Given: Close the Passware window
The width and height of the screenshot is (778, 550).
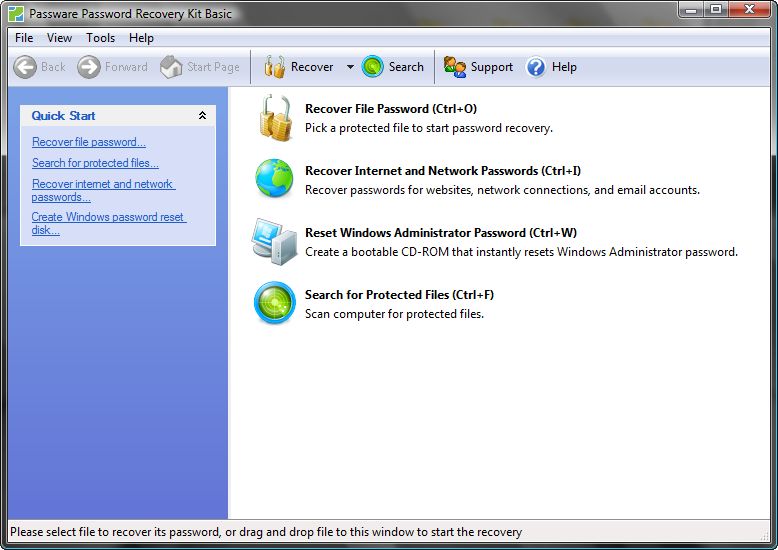Looking at the screenshot, I should point(749,9).
